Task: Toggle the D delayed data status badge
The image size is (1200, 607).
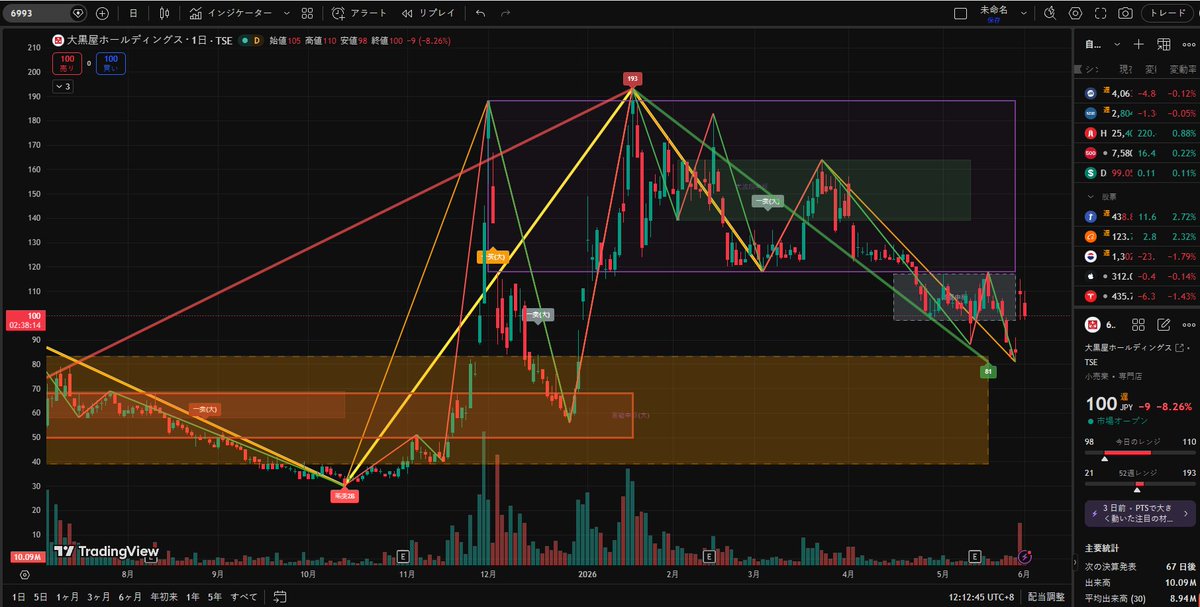Action: [256, 40]
